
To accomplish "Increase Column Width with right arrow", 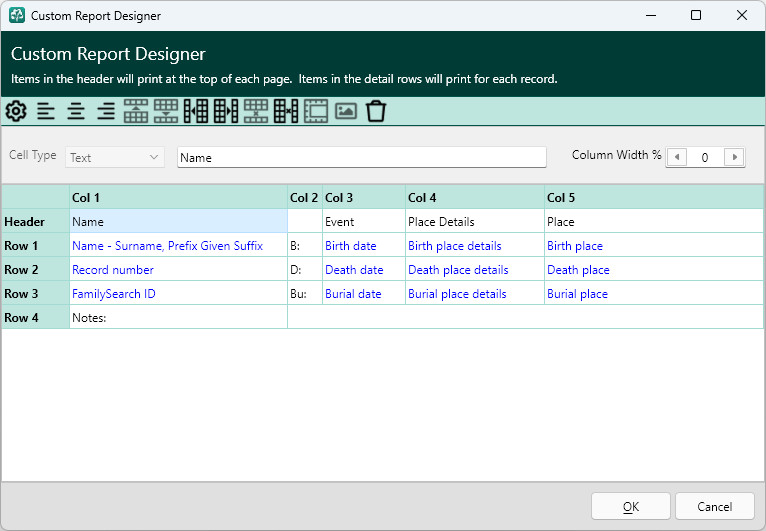I will click(x=734, y=157).
